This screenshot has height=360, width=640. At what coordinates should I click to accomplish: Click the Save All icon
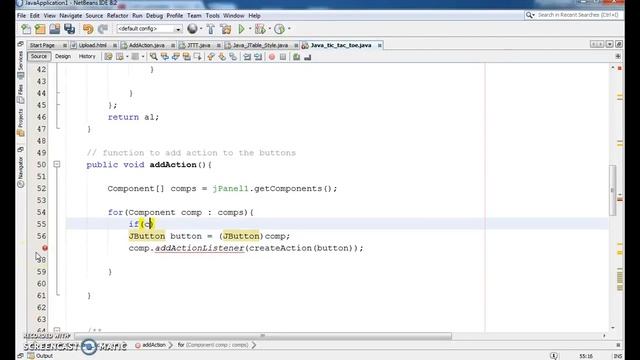[x=69, y=29]
